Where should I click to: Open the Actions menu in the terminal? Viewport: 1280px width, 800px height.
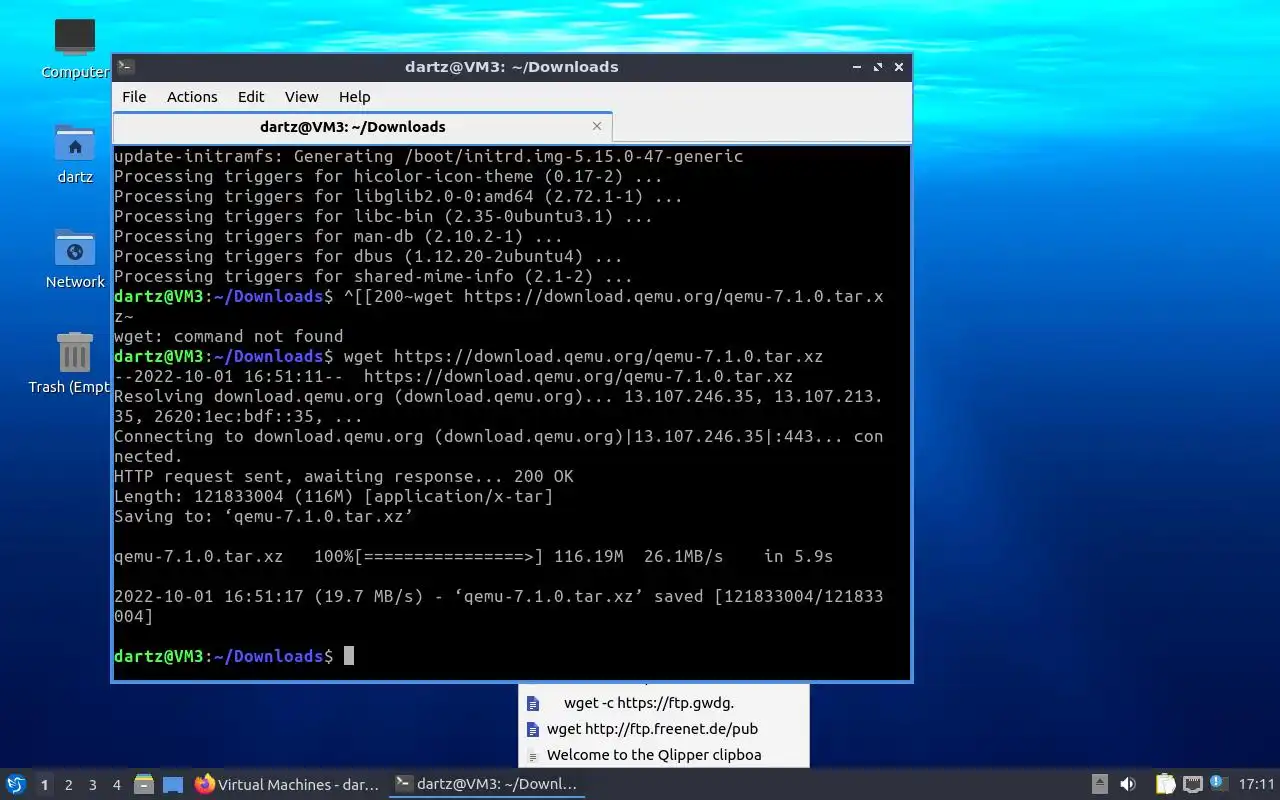pos(192,97)
